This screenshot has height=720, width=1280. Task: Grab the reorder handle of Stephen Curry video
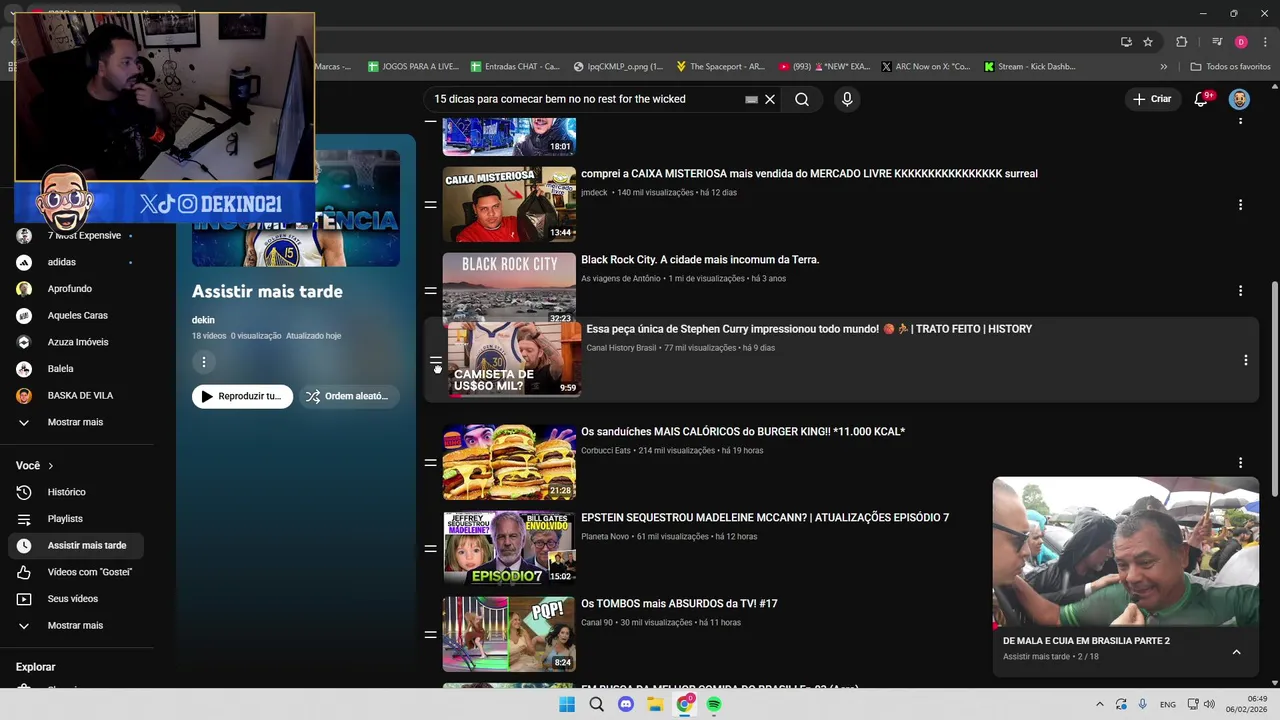coord(435,360)
